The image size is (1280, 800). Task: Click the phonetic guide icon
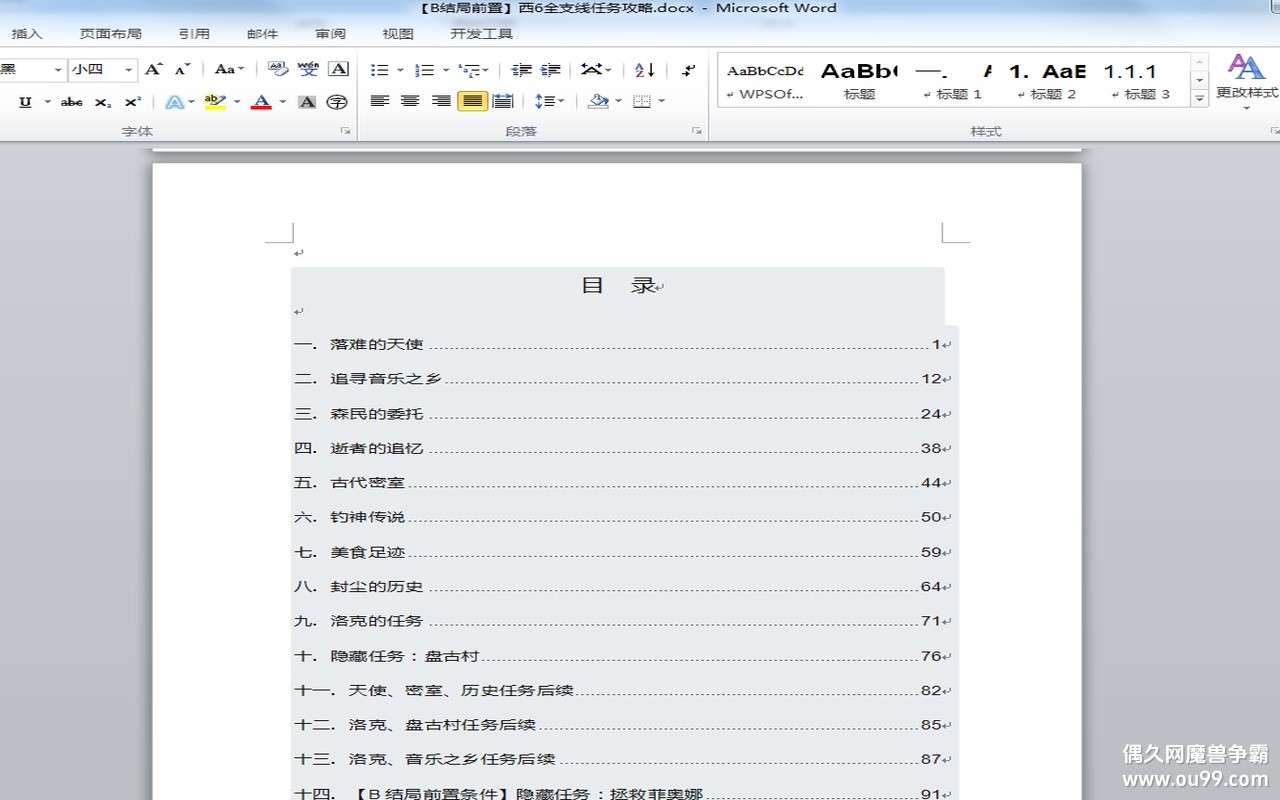(308, 69)
